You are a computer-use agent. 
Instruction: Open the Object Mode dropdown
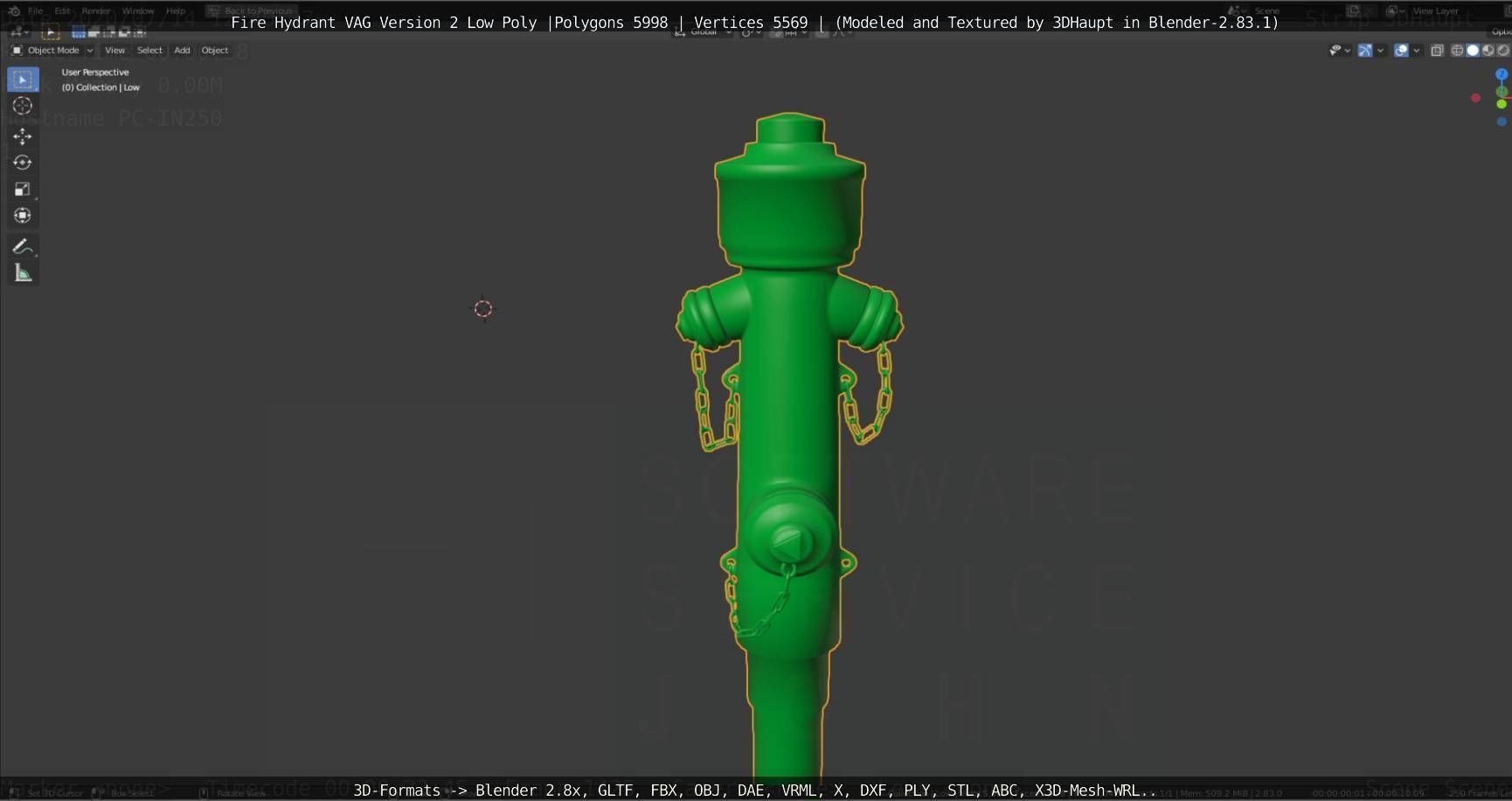click(x=52, y=51)
